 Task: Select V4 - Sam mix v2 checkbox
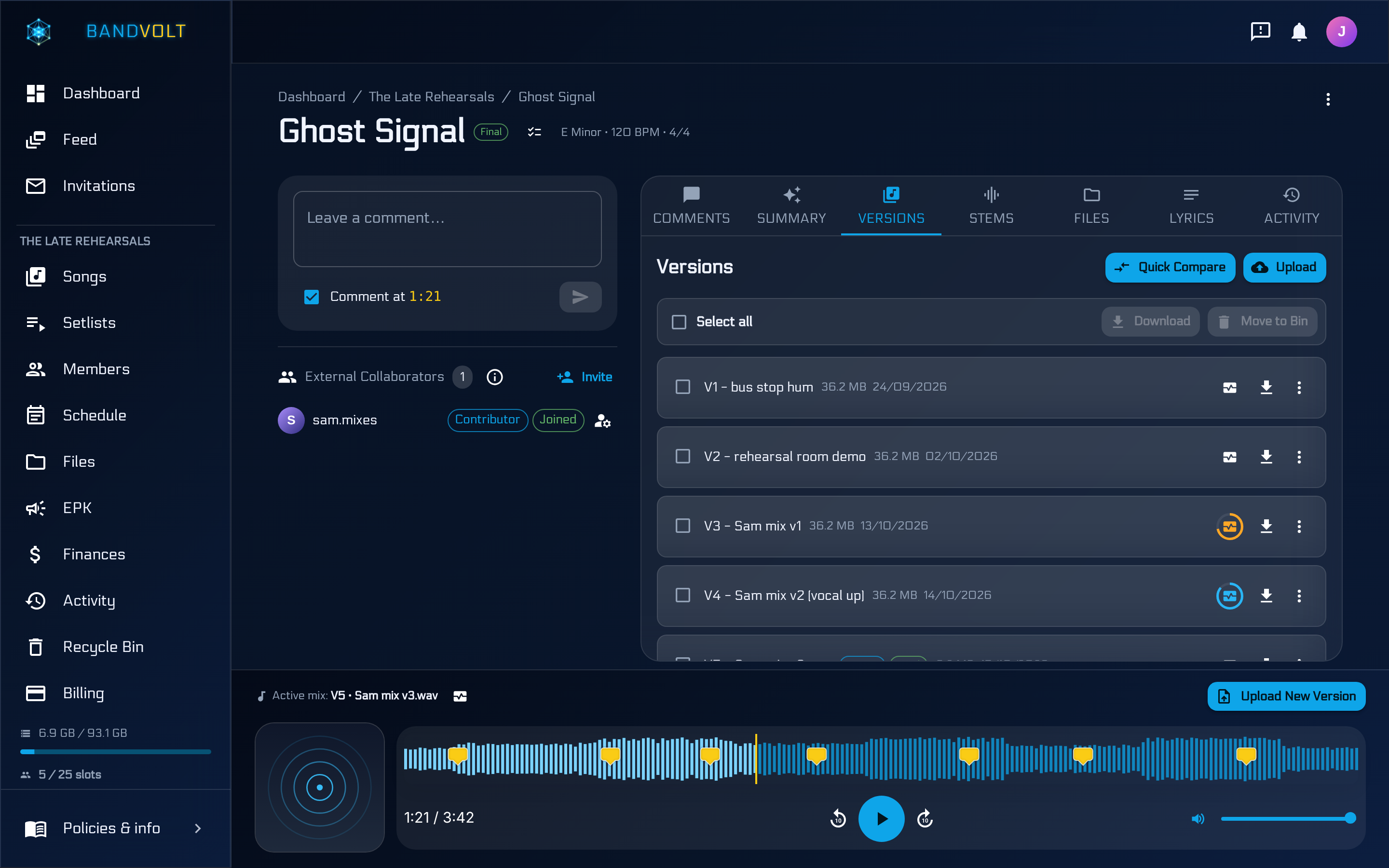click(x=682, y=596)
